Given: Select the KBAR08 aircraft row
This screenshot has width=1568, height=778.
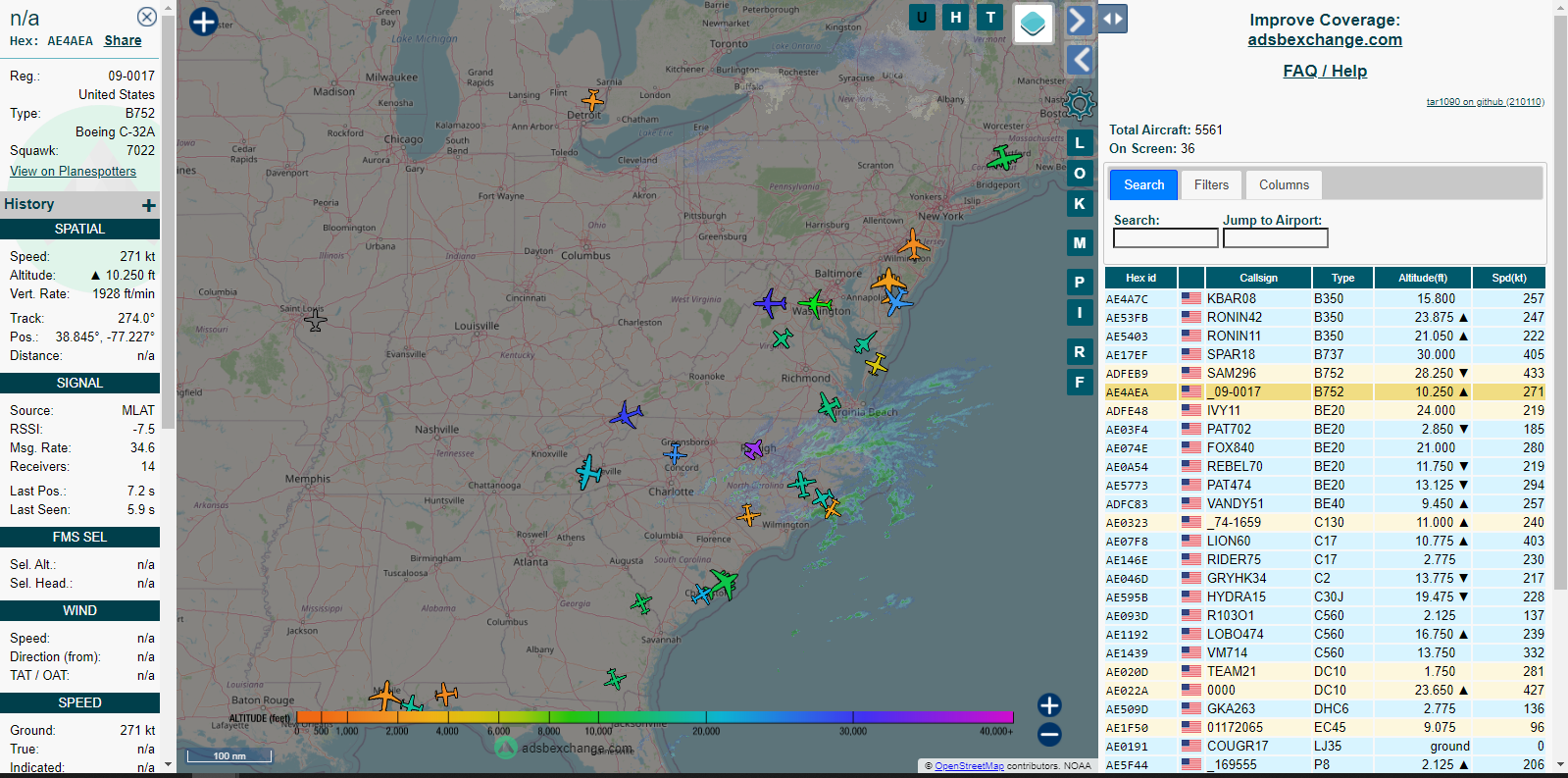Looking at the screenshot, I should coord(1325,298).
